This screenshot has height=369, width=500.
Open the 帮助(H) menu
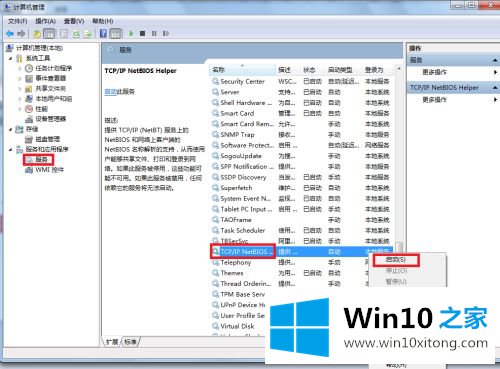pos(102,21)
